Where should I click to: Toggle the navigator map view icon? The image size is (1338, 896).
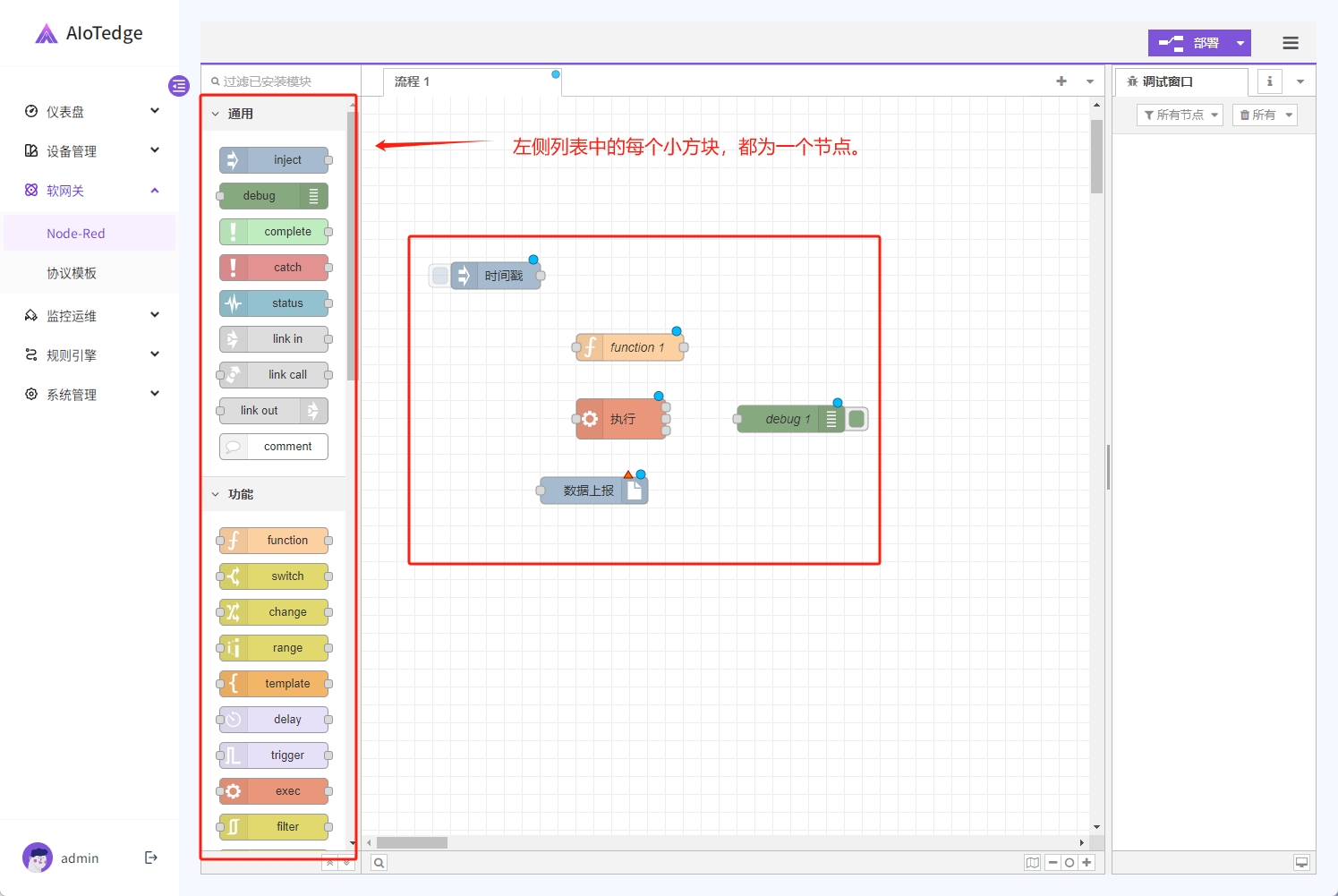(1033, 863)
